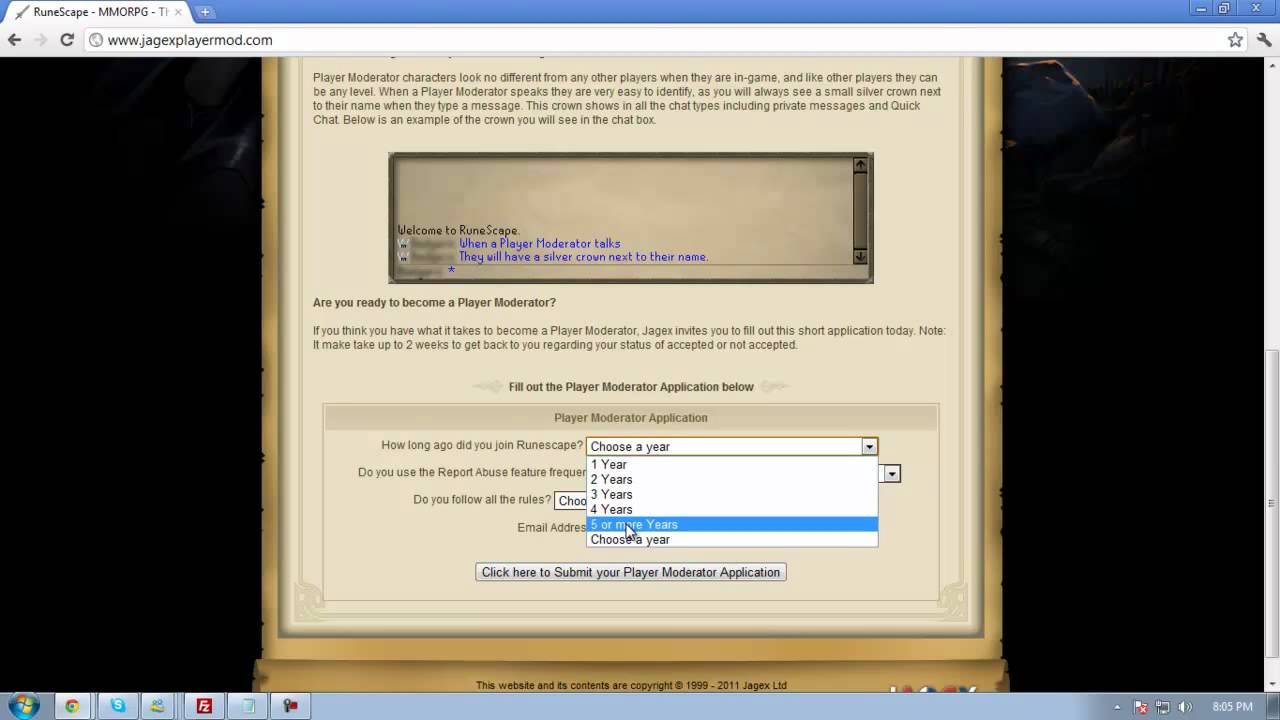
Task: Click the "Player Moderator Application" form header
Action: 631,418
